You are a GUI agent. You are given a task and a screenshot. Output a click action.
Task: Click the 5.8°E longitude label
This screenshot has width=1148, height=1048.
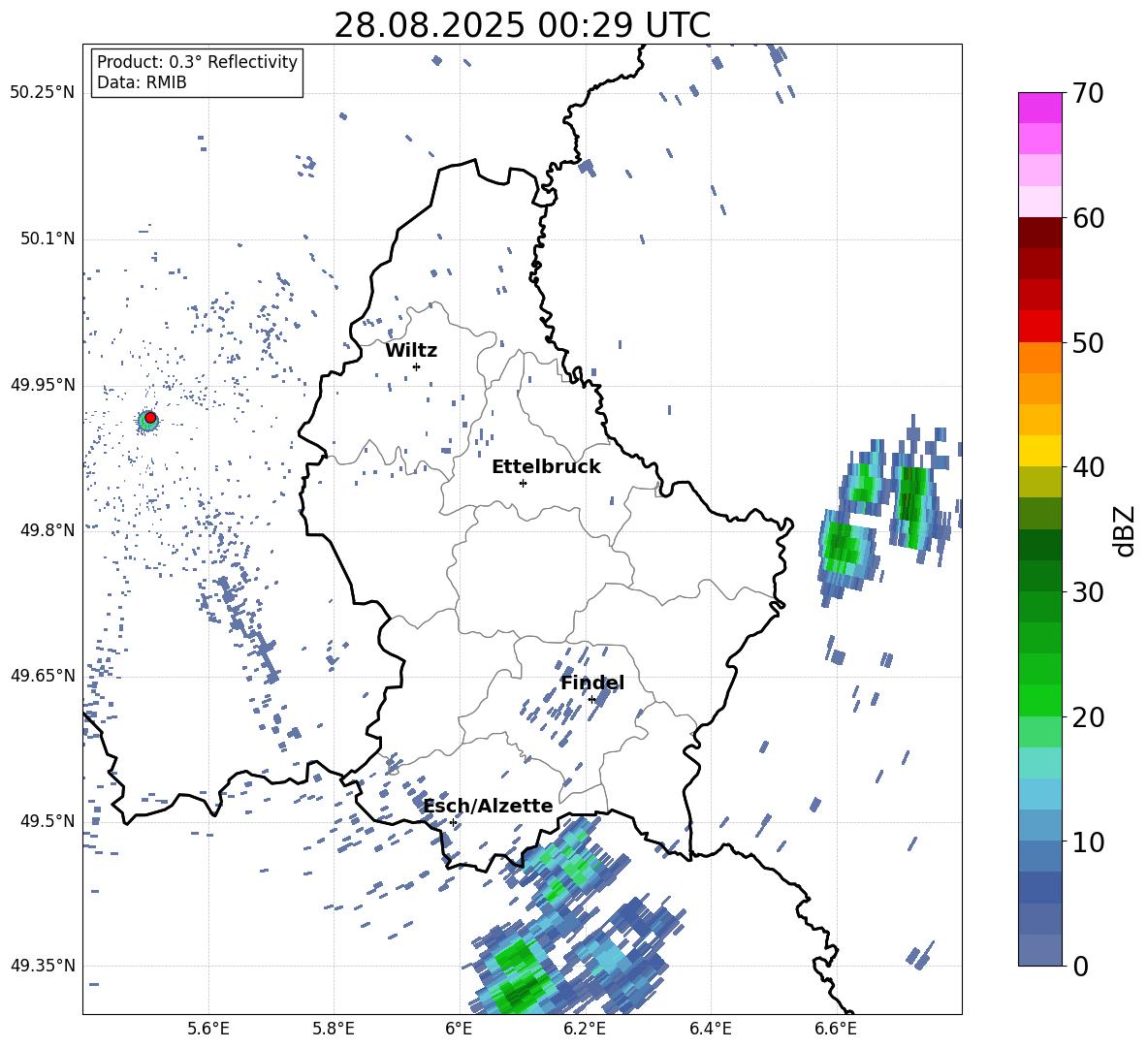click(x=334, y=1030)
